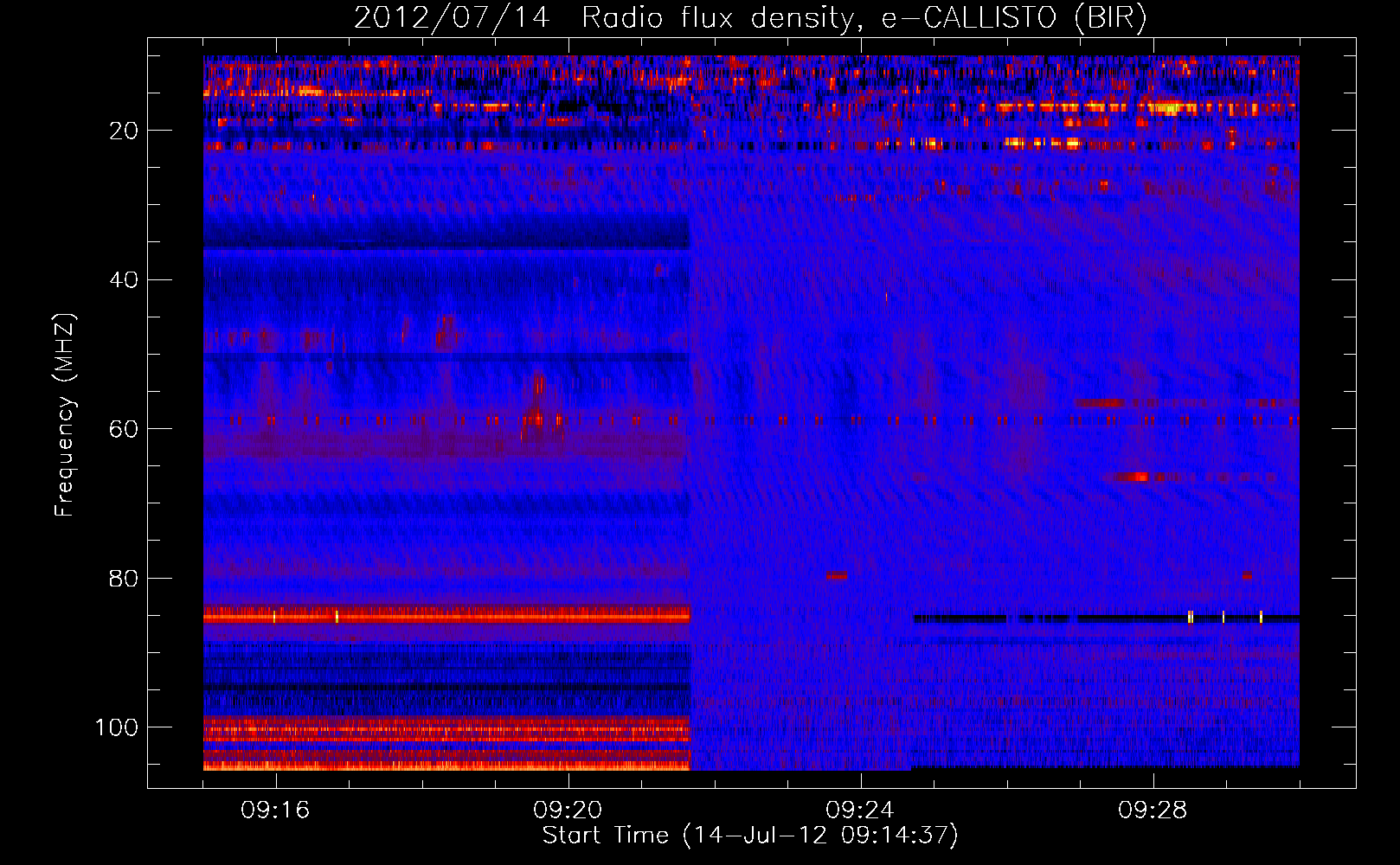Click the 09:24 time tick label

pos(860,811)
